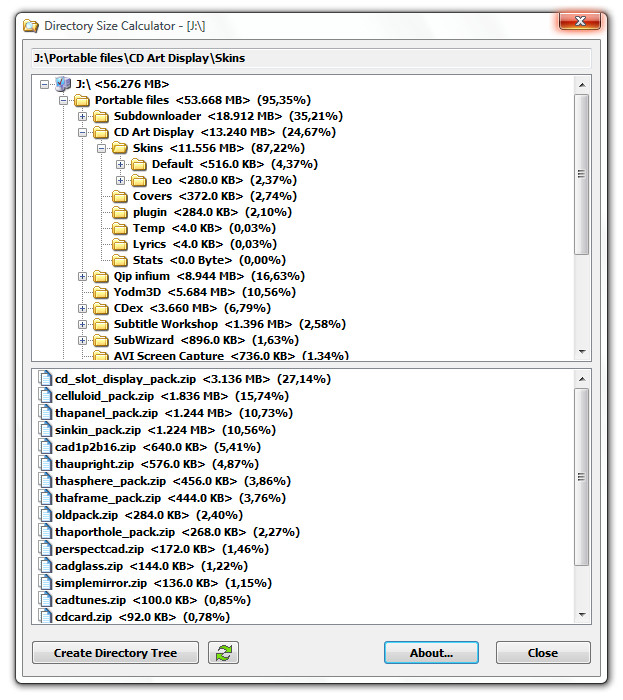Collapse the J:\ root node
623x700 pixels.
click(44, 84)
